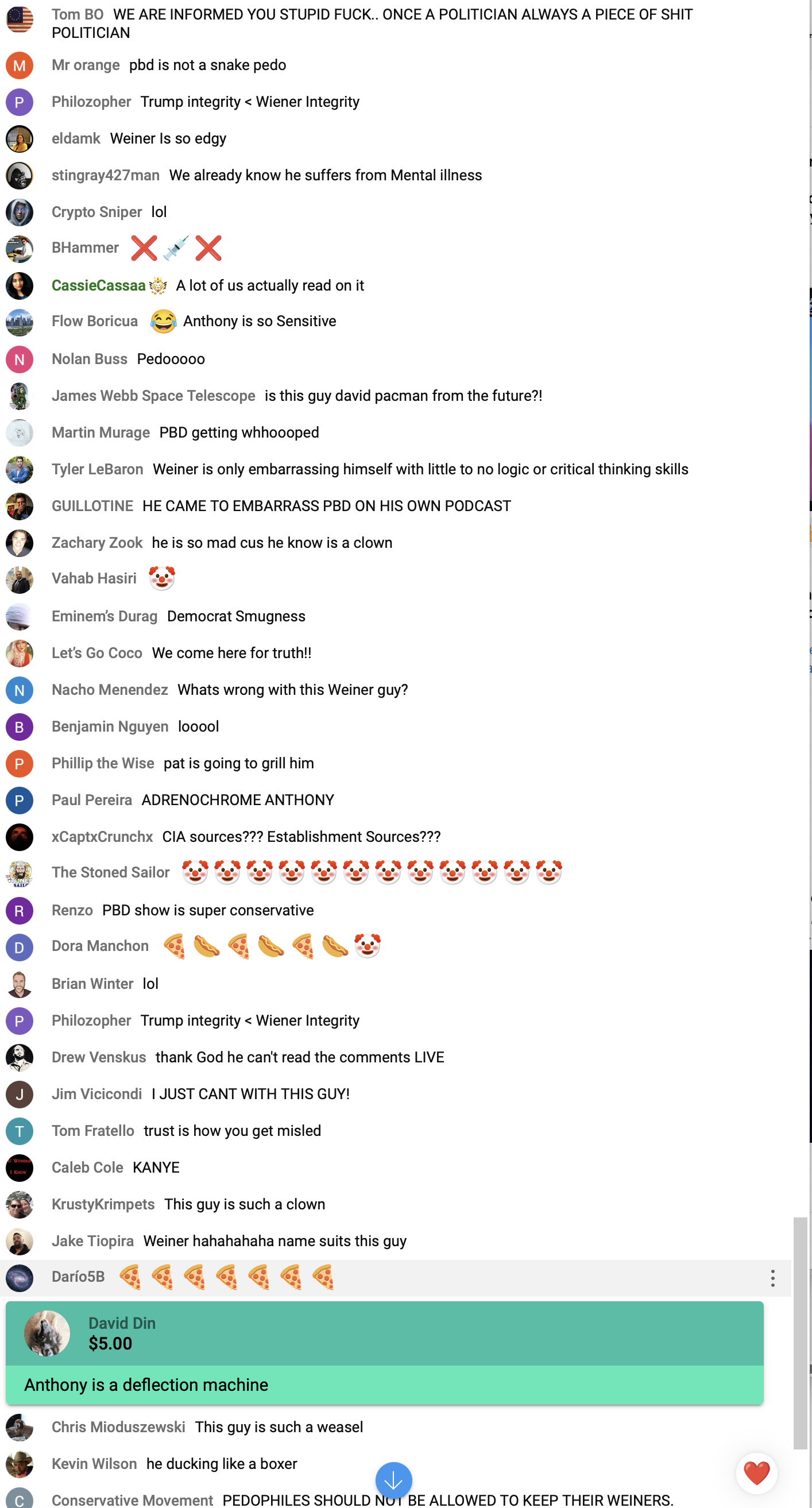Click CassieCassaa's member badge icon

tap(158, 285)
